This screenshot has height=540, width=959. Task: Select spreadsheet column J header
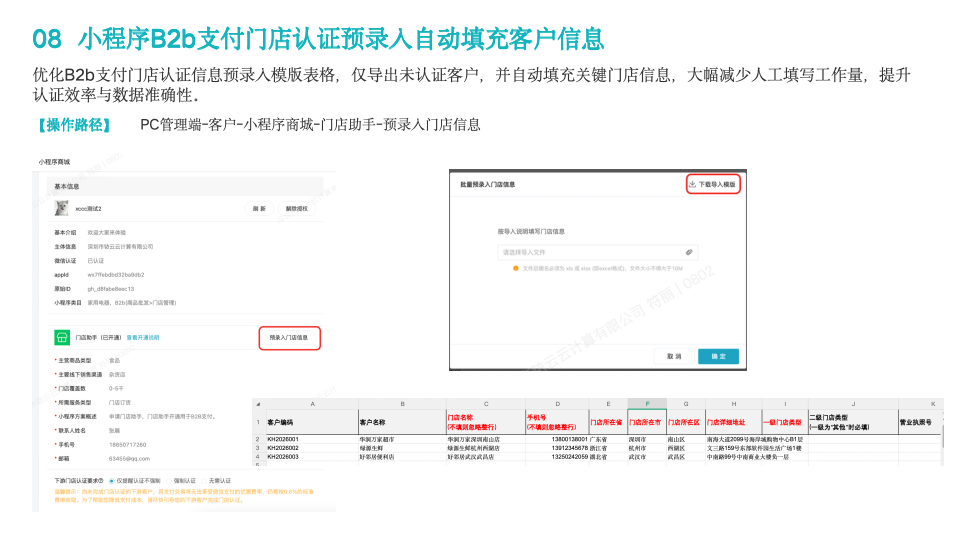[853, 404]
